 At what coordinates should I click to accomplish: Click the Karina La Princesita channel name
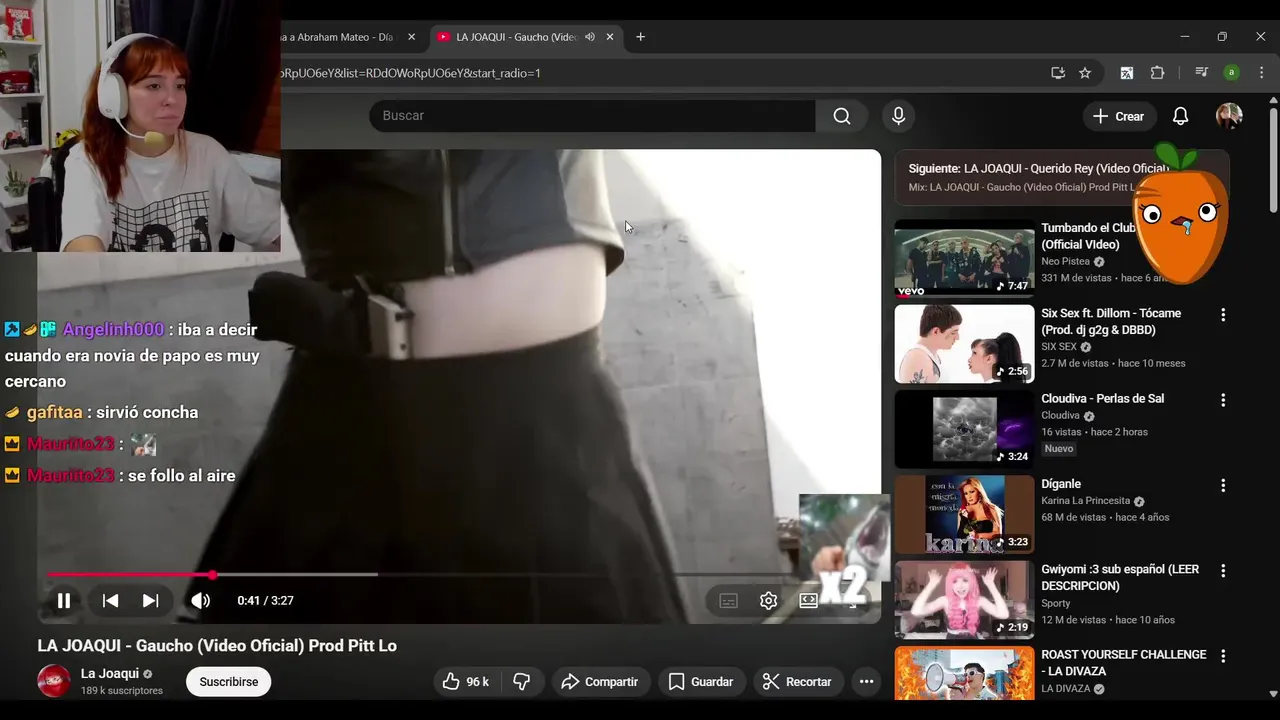[1085, 501]
